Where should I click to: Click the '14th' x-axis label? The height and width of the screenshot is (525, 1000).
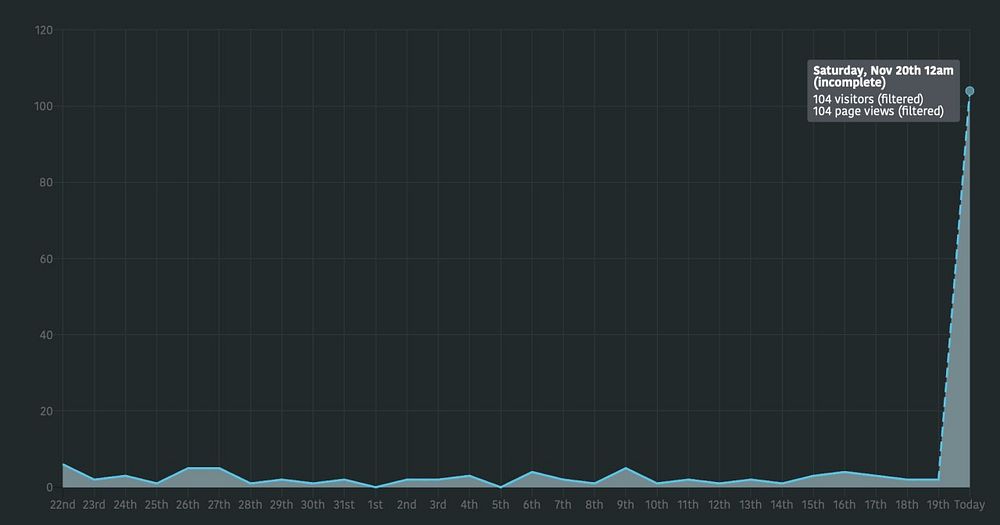[781, 505]
